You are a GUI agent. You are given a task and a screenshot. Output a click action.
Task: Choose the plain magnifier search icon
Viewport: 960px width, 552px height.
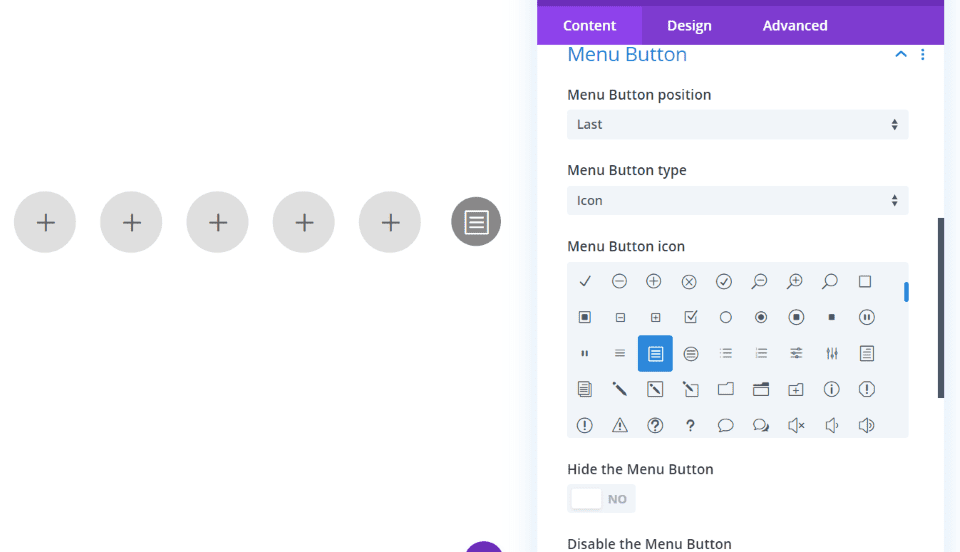point(830,282)
